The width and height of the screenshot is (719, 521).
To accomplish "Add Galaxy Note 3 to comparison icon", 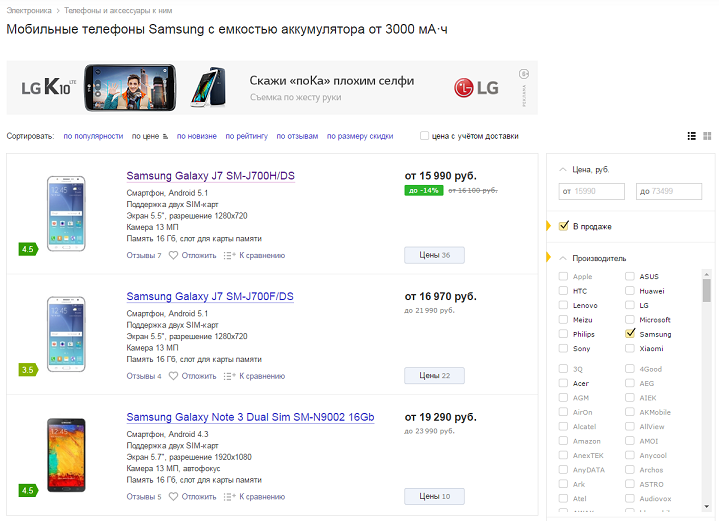I will pos(229,497).
